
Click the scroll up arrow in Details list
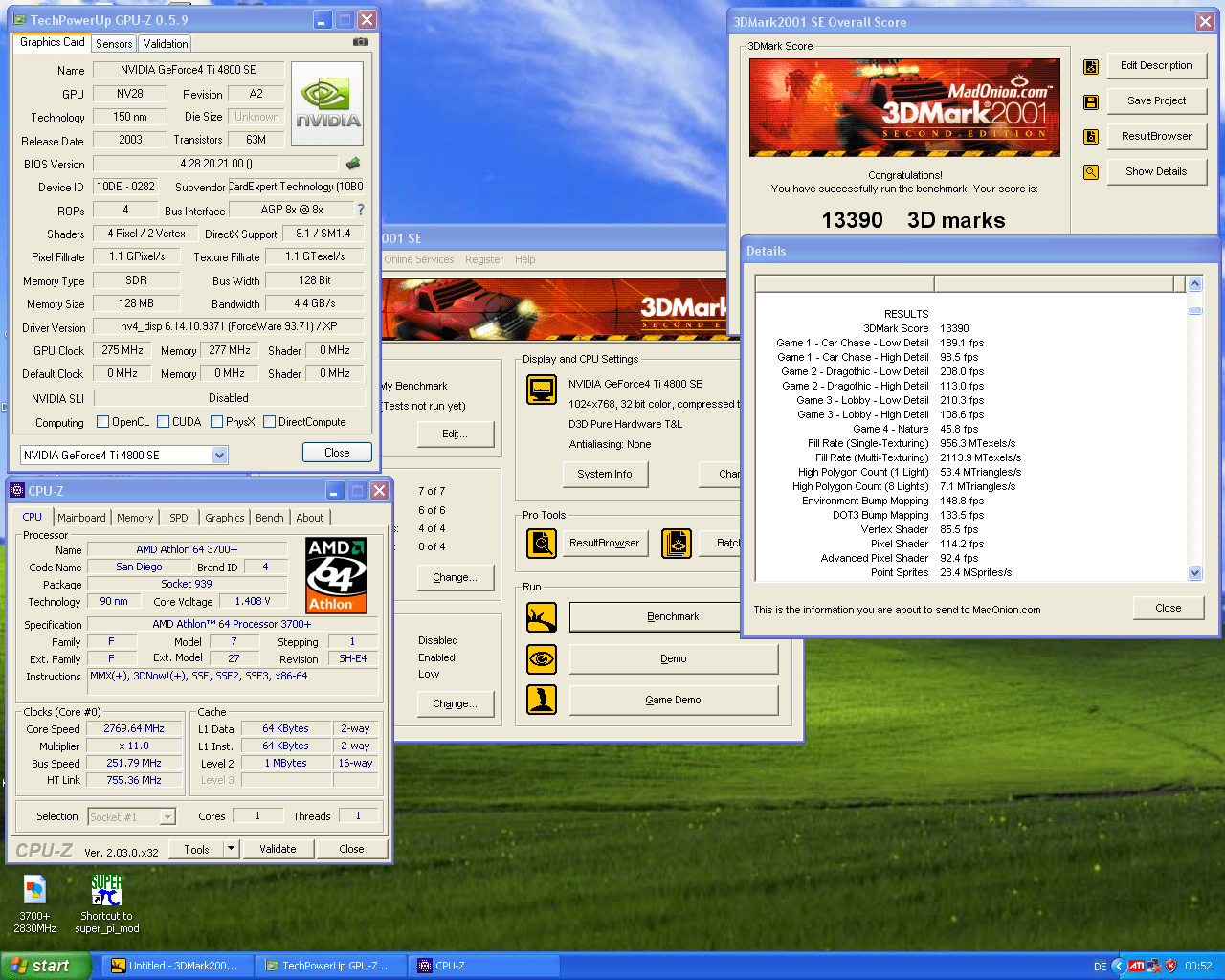(x=1194, y=284)
